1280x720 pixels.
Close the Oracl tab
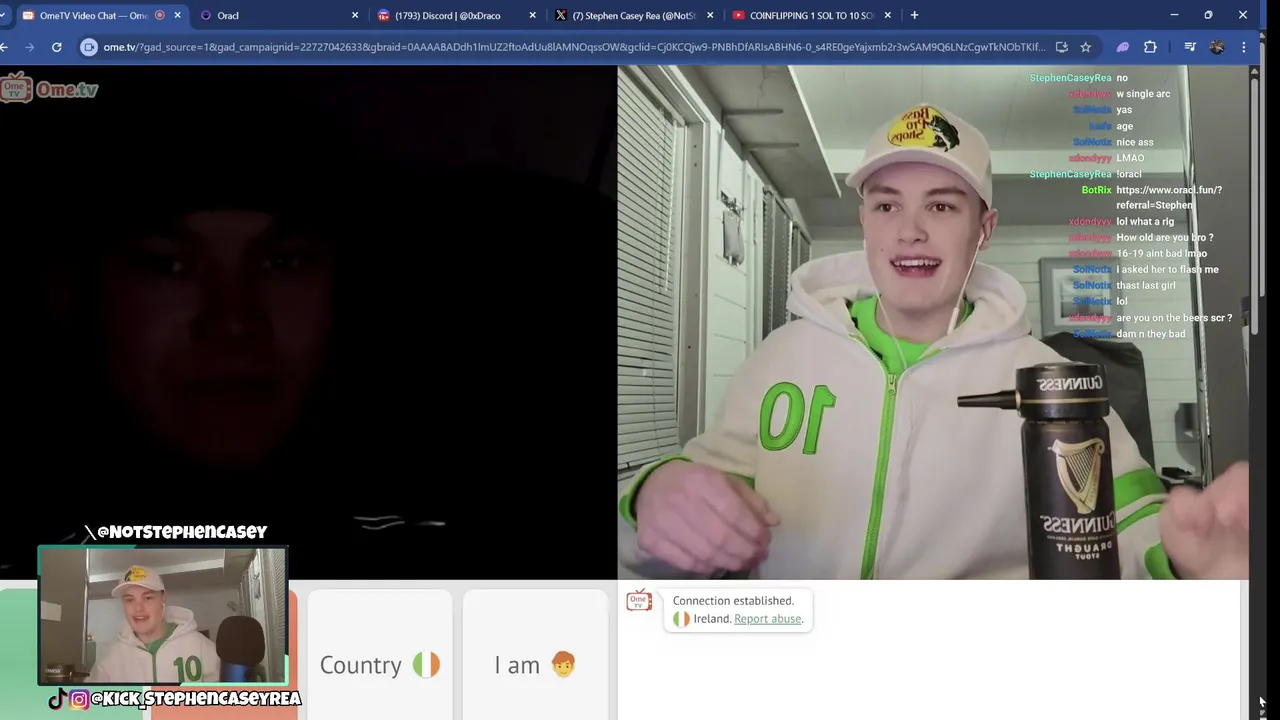click(354, 15)
